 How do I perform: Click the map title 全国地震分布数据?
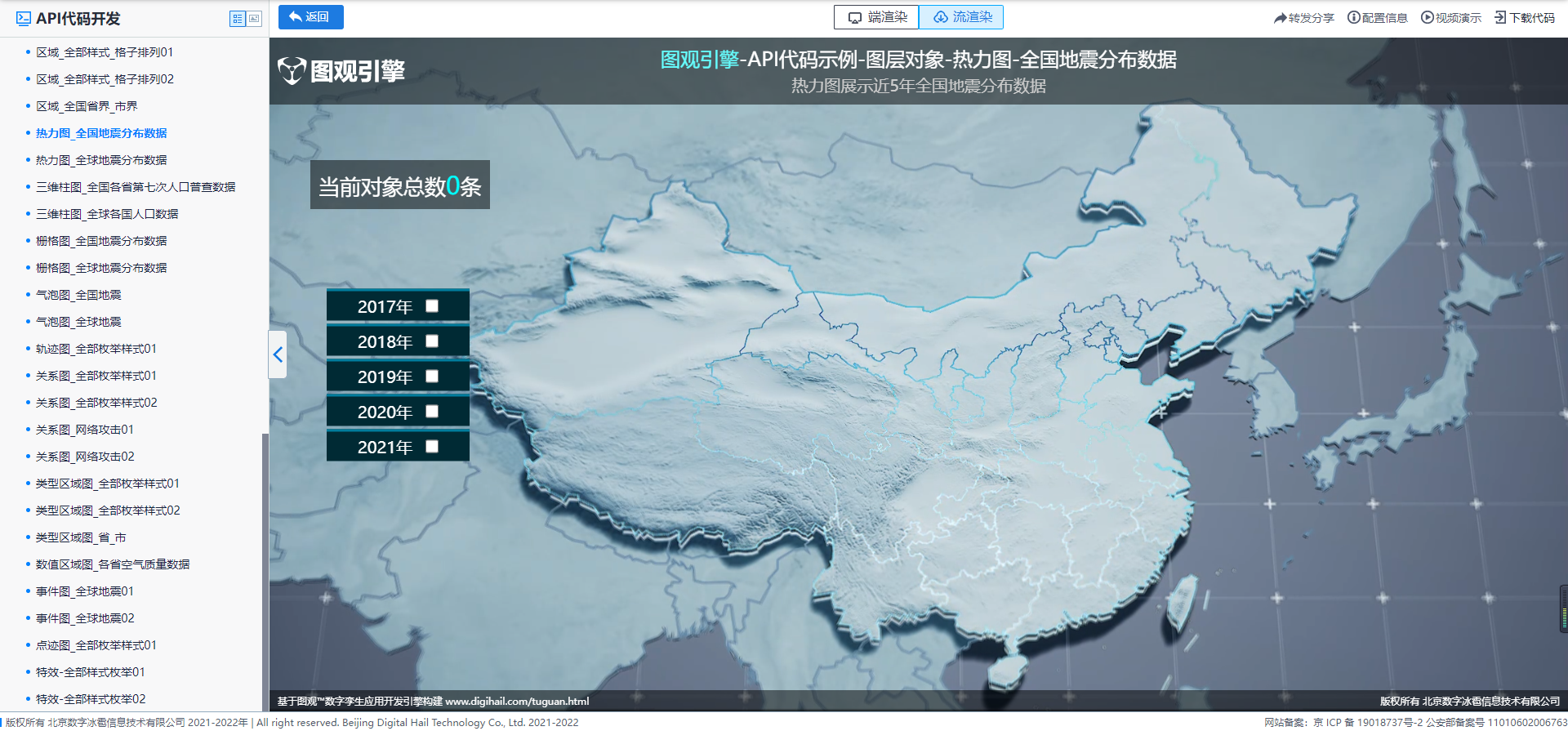click(1098, 60)
